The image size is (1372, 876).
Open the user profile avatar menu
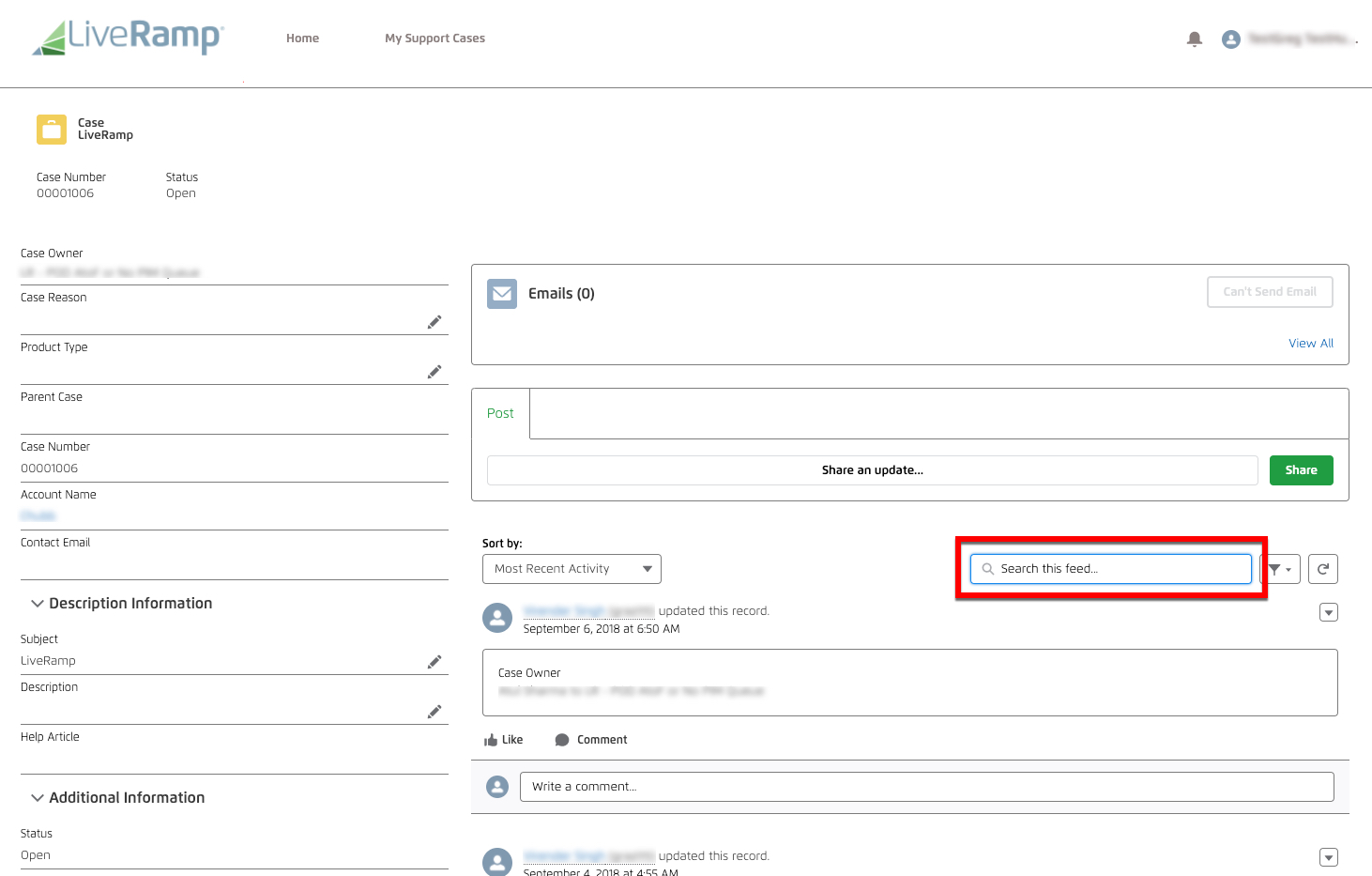click(x=1231, y=39)
